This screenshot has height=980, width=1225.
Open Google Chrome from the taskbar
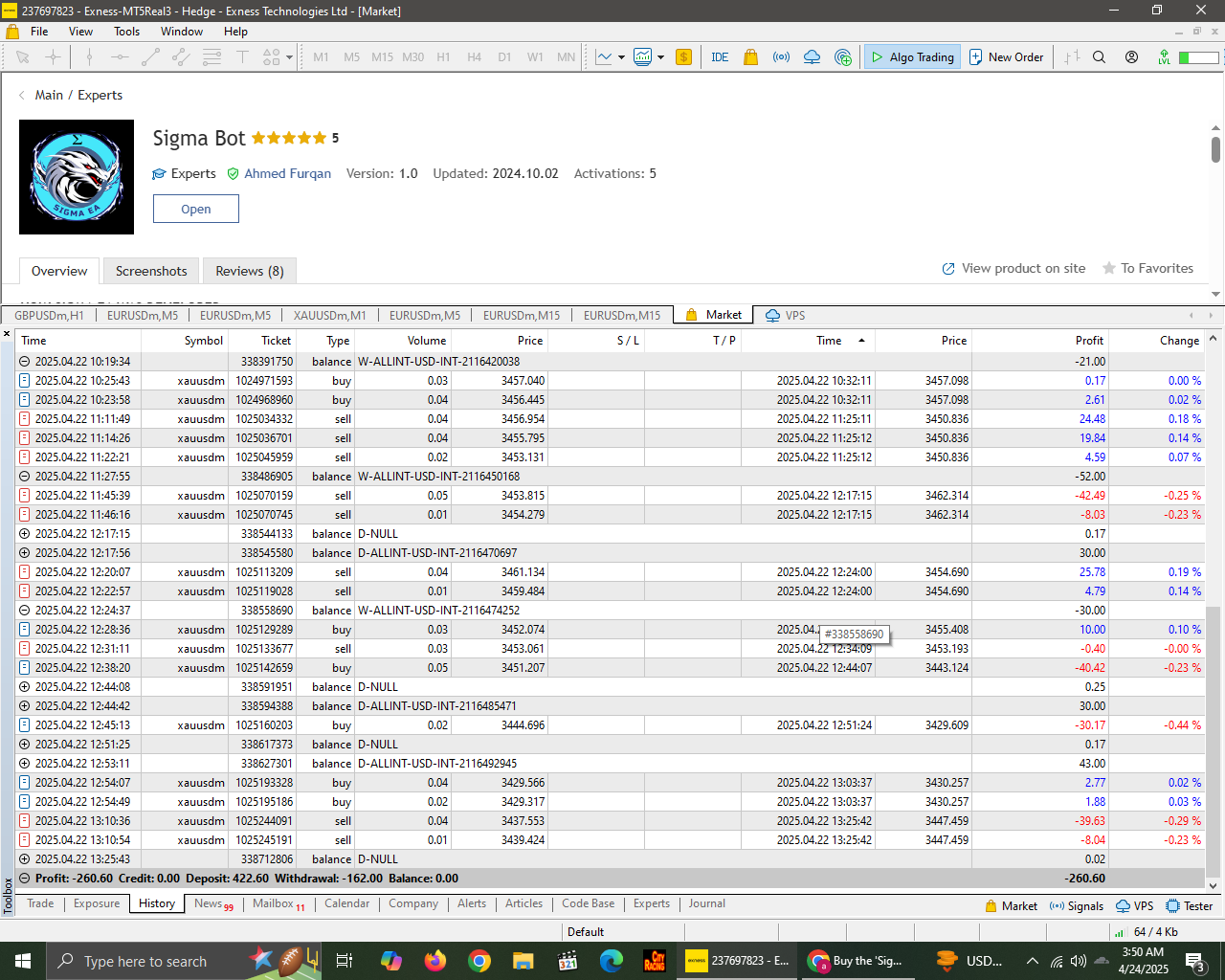(479, 961)
